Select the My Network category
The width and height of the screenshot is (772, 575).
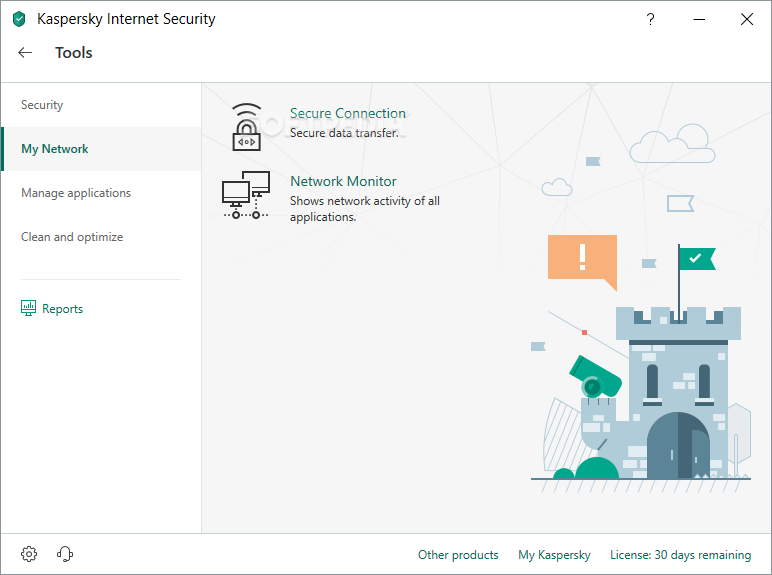101,149
